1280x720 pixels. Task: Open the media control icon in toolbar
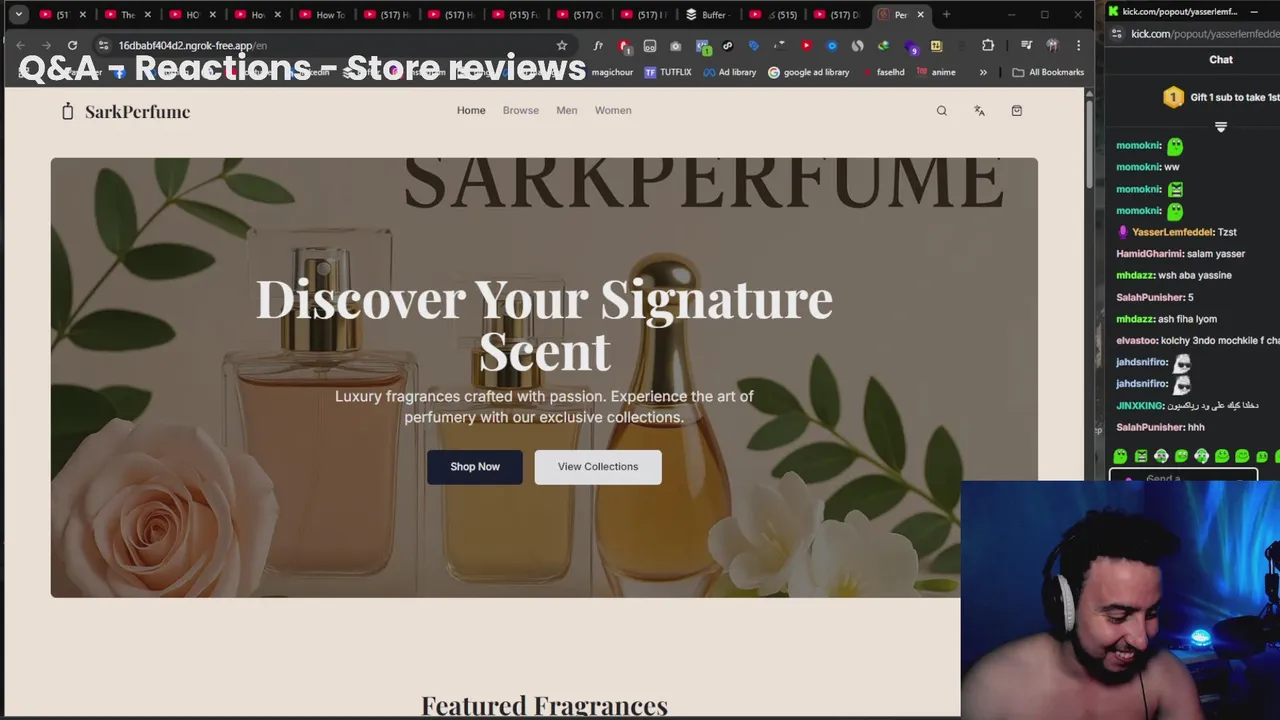click(1026, 45)
